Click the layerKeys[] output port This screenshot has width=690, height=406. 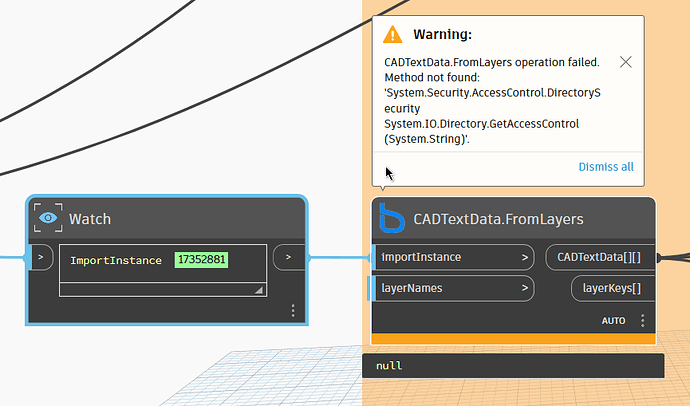point(613,289)
